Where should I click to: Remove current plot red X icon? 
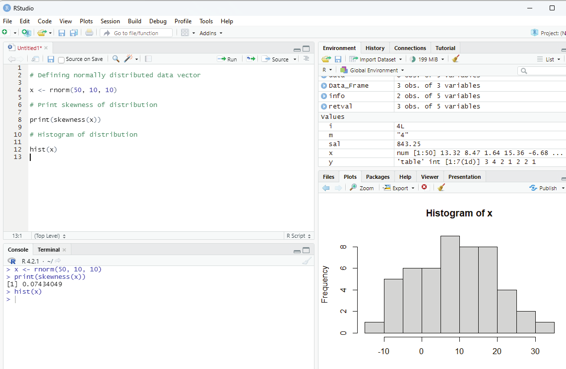click(424, 187)
